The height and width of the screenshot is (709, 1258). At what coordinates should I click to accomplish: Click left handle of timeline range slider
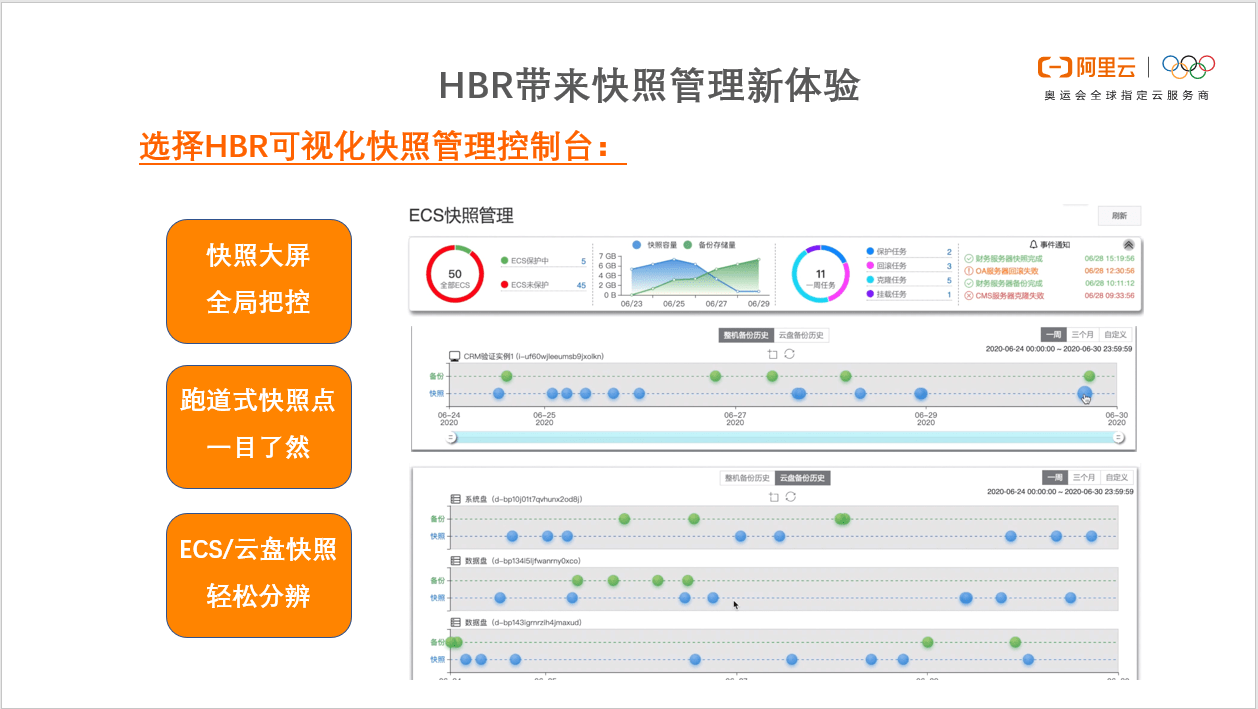click(451, 437)
